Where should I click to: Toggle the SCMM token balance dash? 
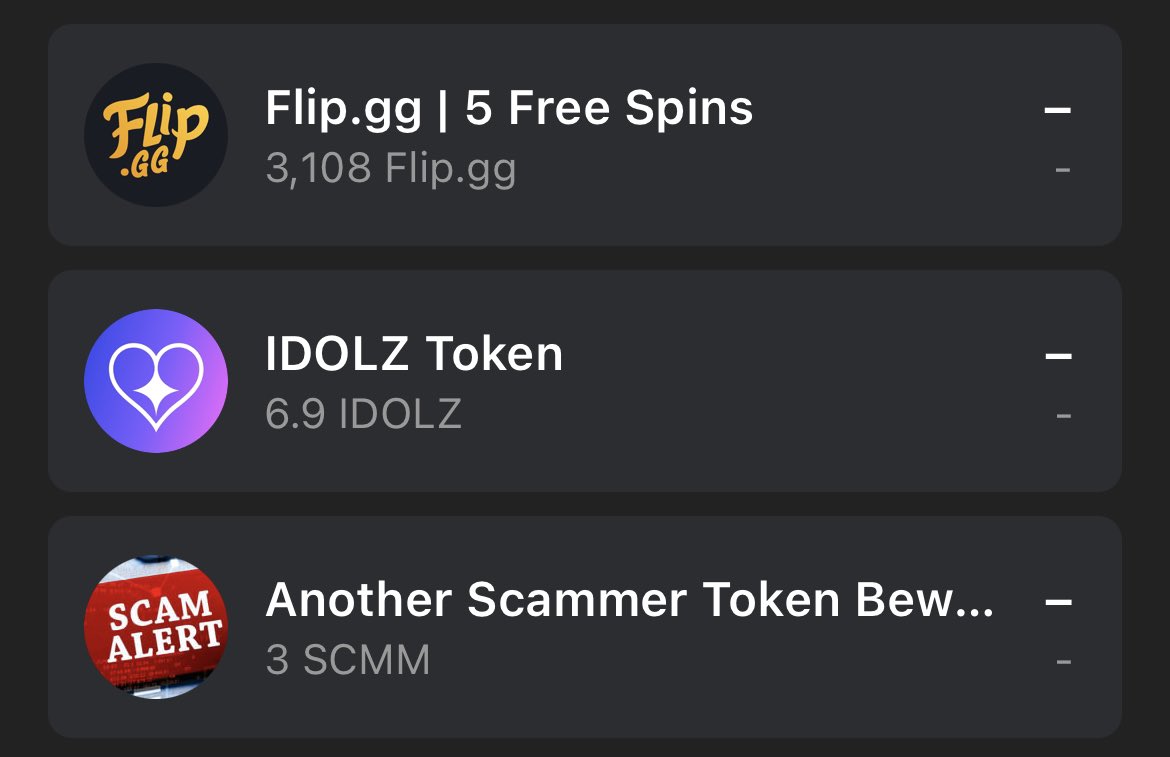pyautogui.click(x=1062, y=662)
